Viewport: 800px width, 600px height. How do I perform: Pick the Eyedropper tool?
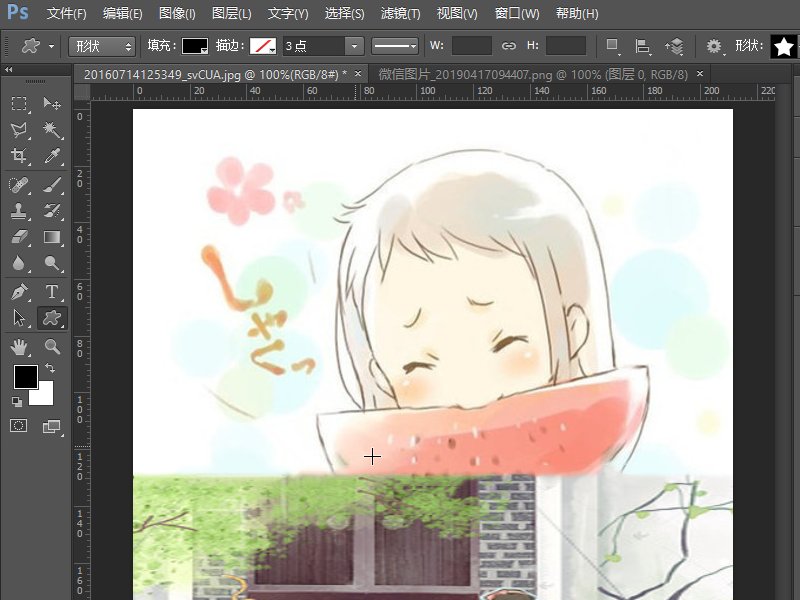tap(52, 156)
